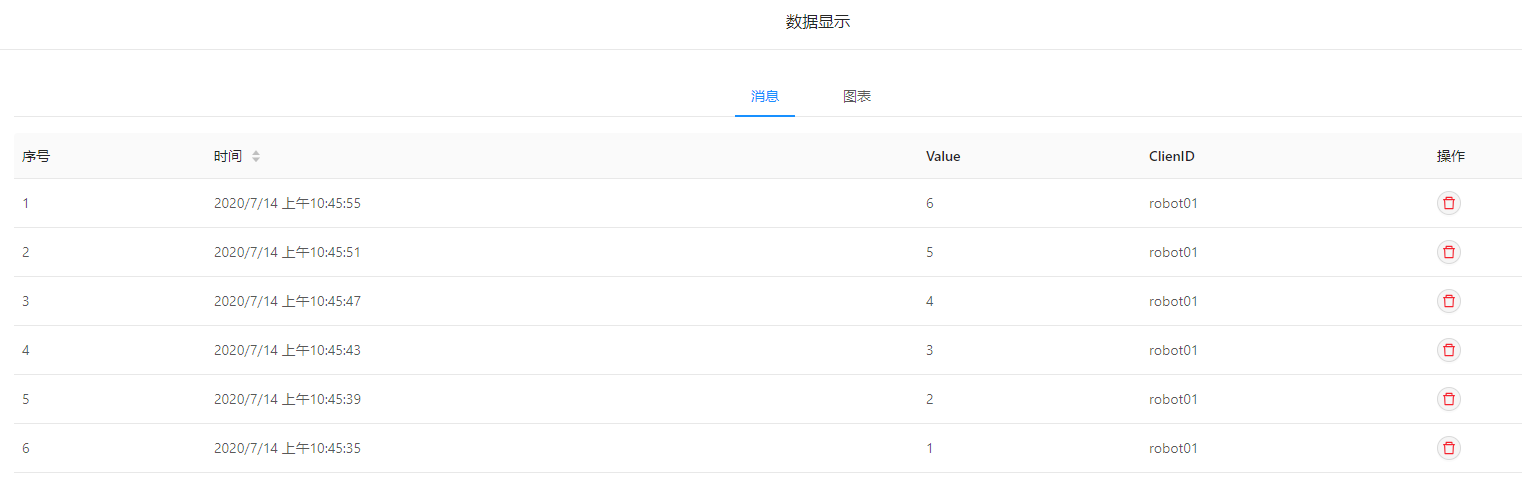The height and width of the screenshot is (492, 1522).
Task: Delete the 10:45:39 message entry
Action: 1448,399
